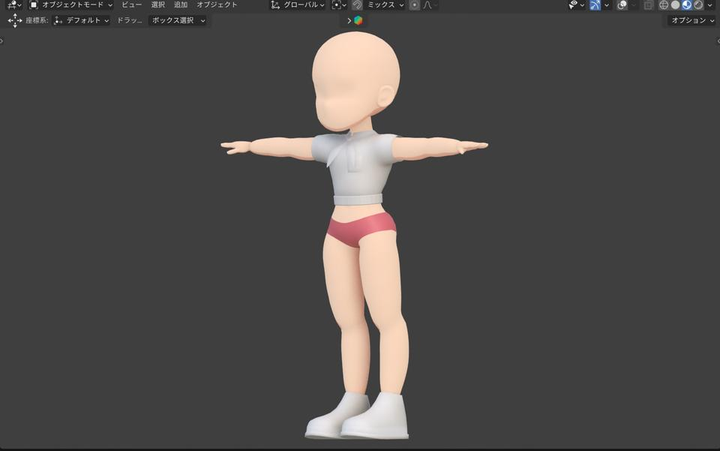Toggle the viewport gizmo display
720x451 pixels.
click(595, 5)
